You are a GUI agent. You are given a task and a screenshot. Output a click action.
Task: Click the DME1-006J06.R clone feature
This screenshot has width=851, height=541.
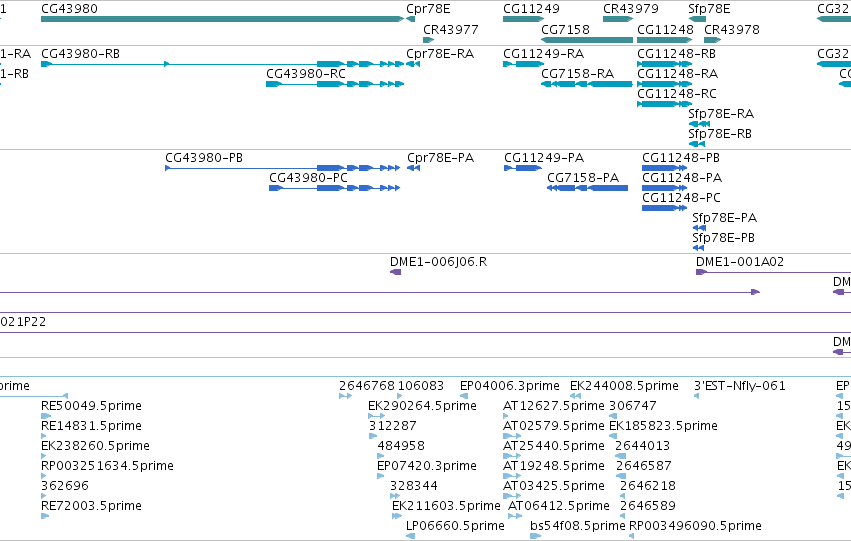396,272
